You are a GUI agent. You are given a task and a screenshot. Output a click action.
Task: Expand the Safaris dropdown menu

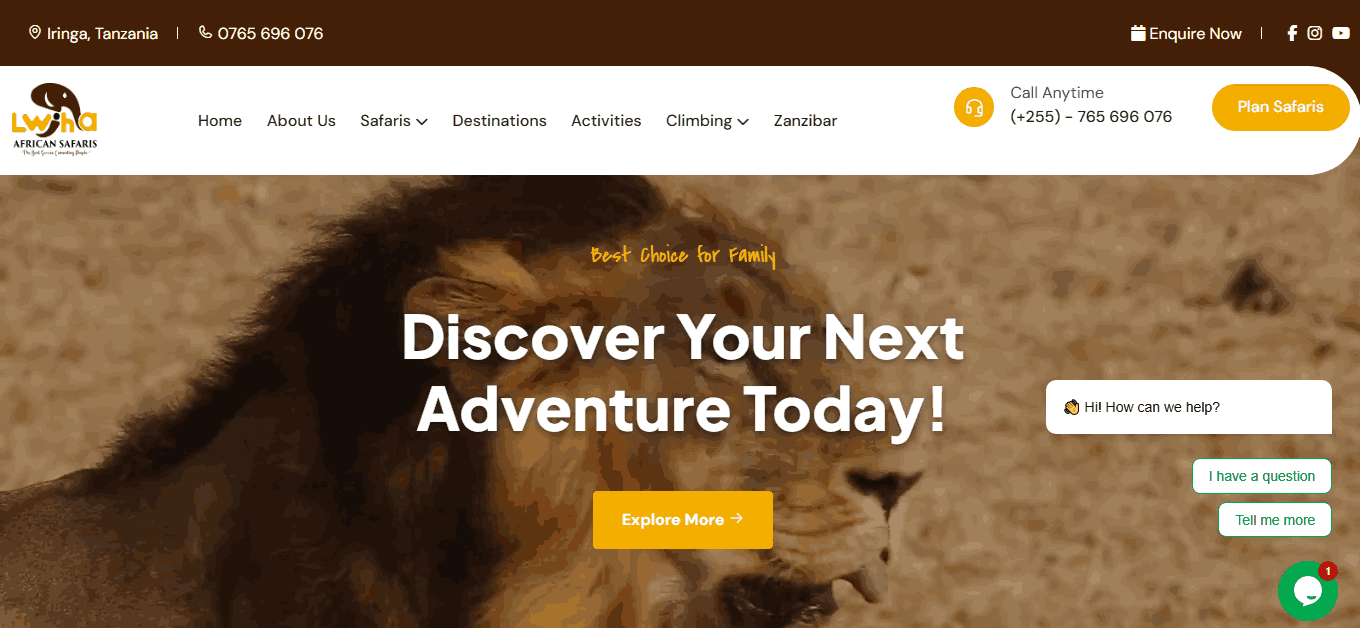click(x=394, y=120)
